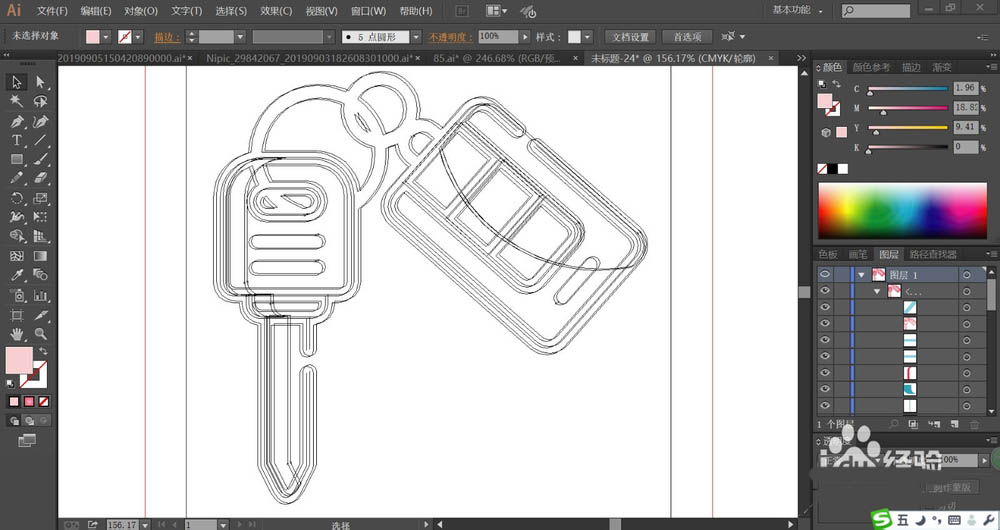The height and width of the screenshot is (530, 1000).
Task: Select the Direct Selection tool
Action: 40,82
